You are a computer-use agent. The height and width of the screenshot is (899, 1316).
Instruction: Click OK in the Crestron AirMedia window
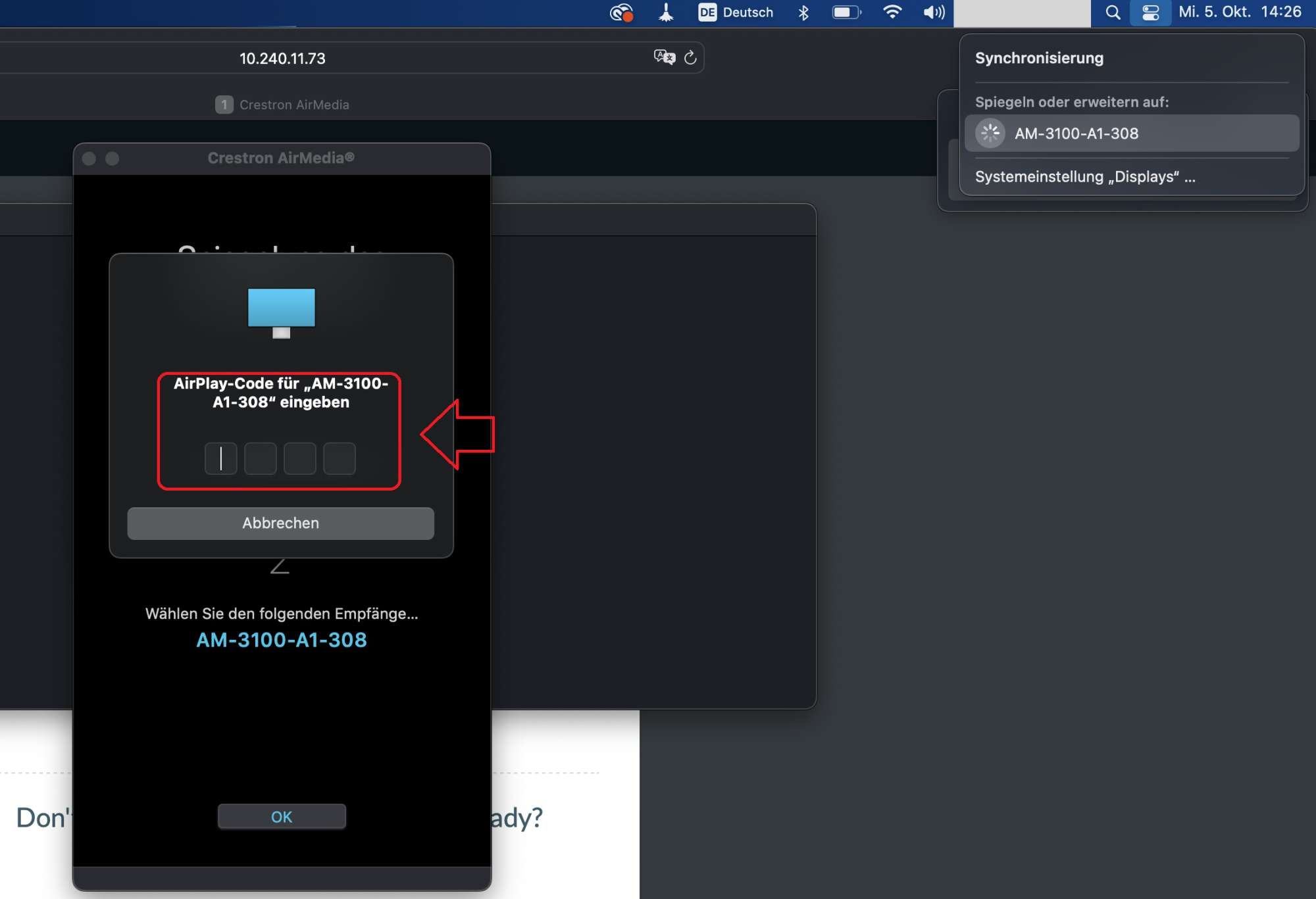click(x=282, y=817)
